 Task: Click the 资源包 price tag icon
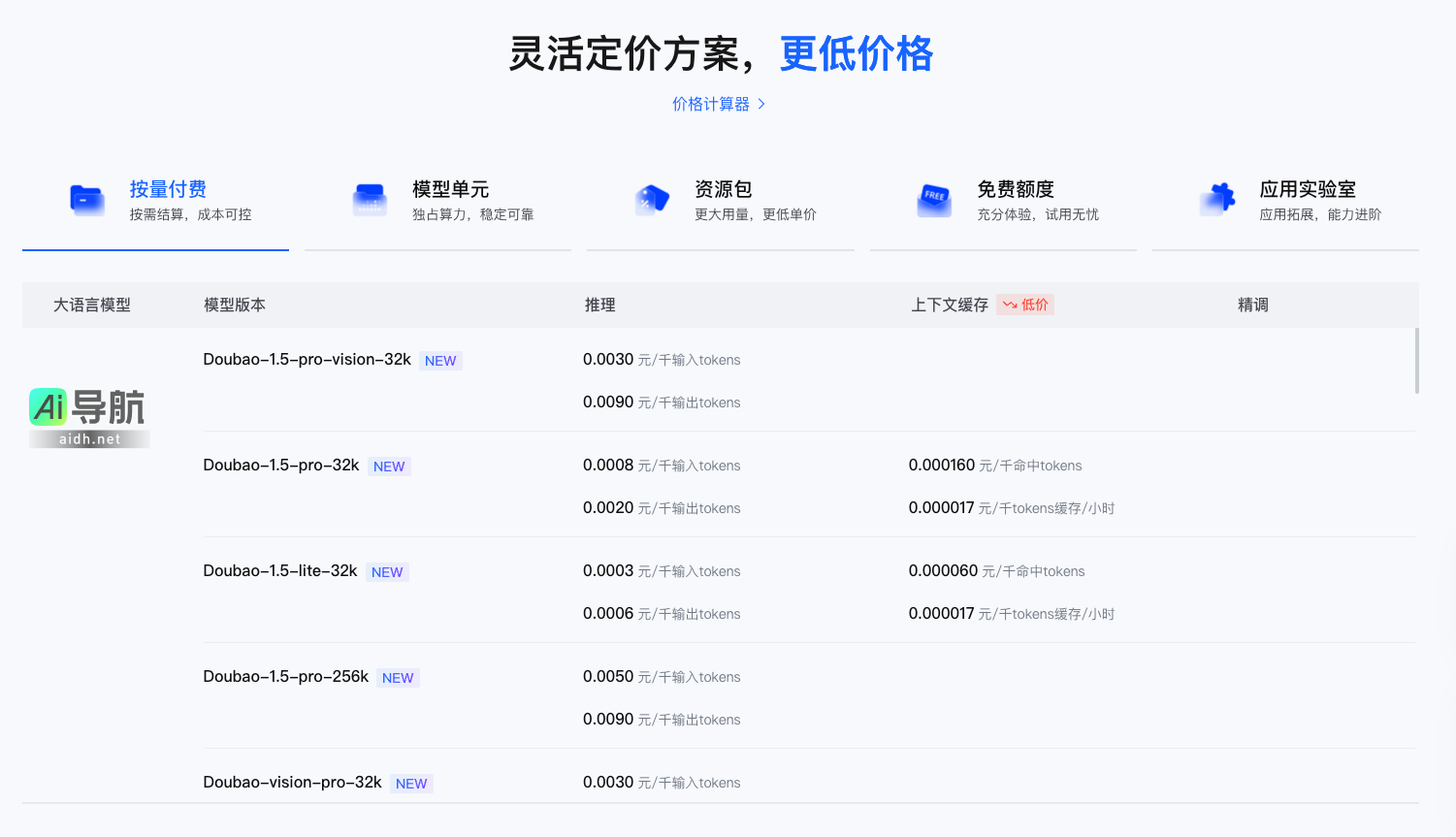[652, 200]
